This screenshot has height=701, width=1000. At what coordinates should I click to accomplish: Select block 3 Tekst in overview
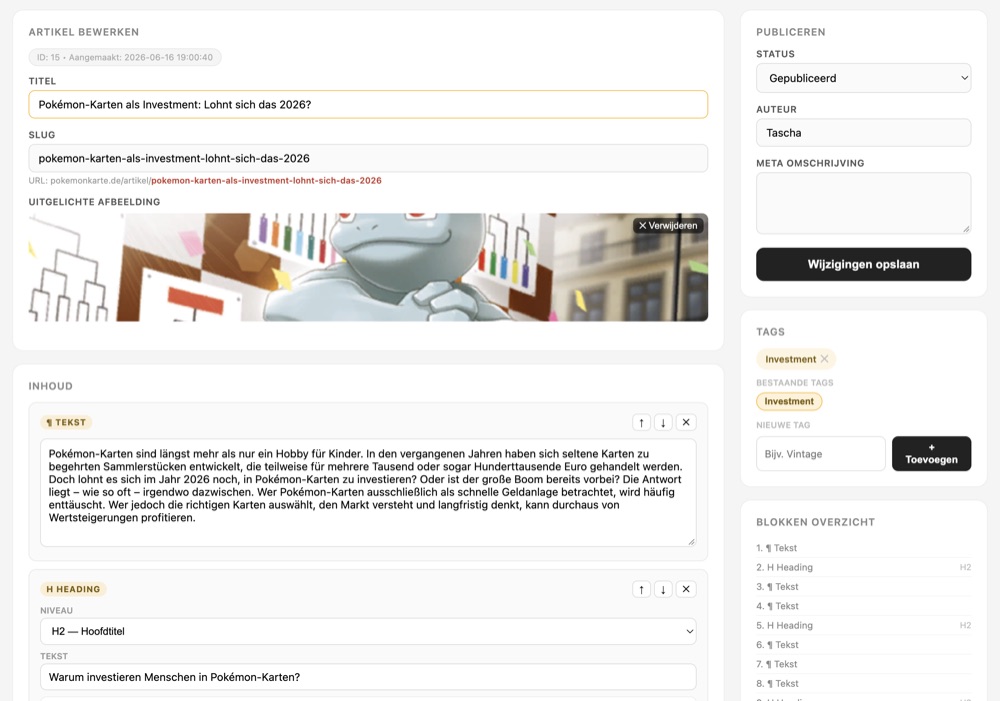coord(864,587)
